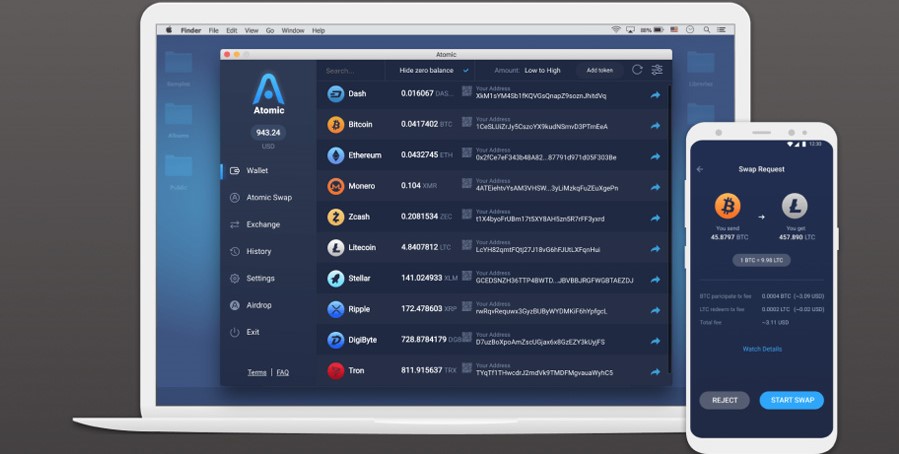
Task: Open the send arrow for DigiByte
Action: tap(655, 341)
